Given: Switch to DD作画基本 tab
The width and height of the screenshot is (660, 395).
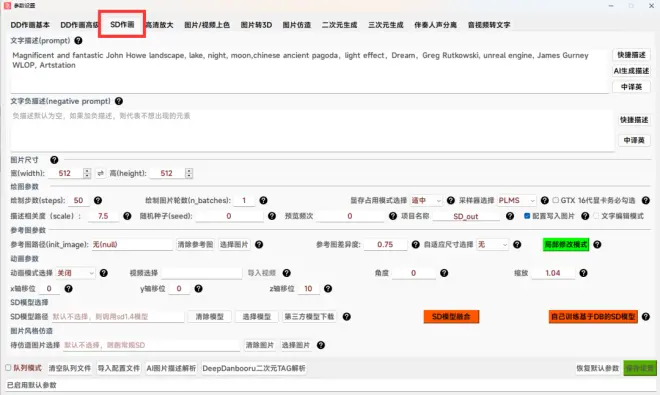Looking at the screenshot, I should 30,25.
